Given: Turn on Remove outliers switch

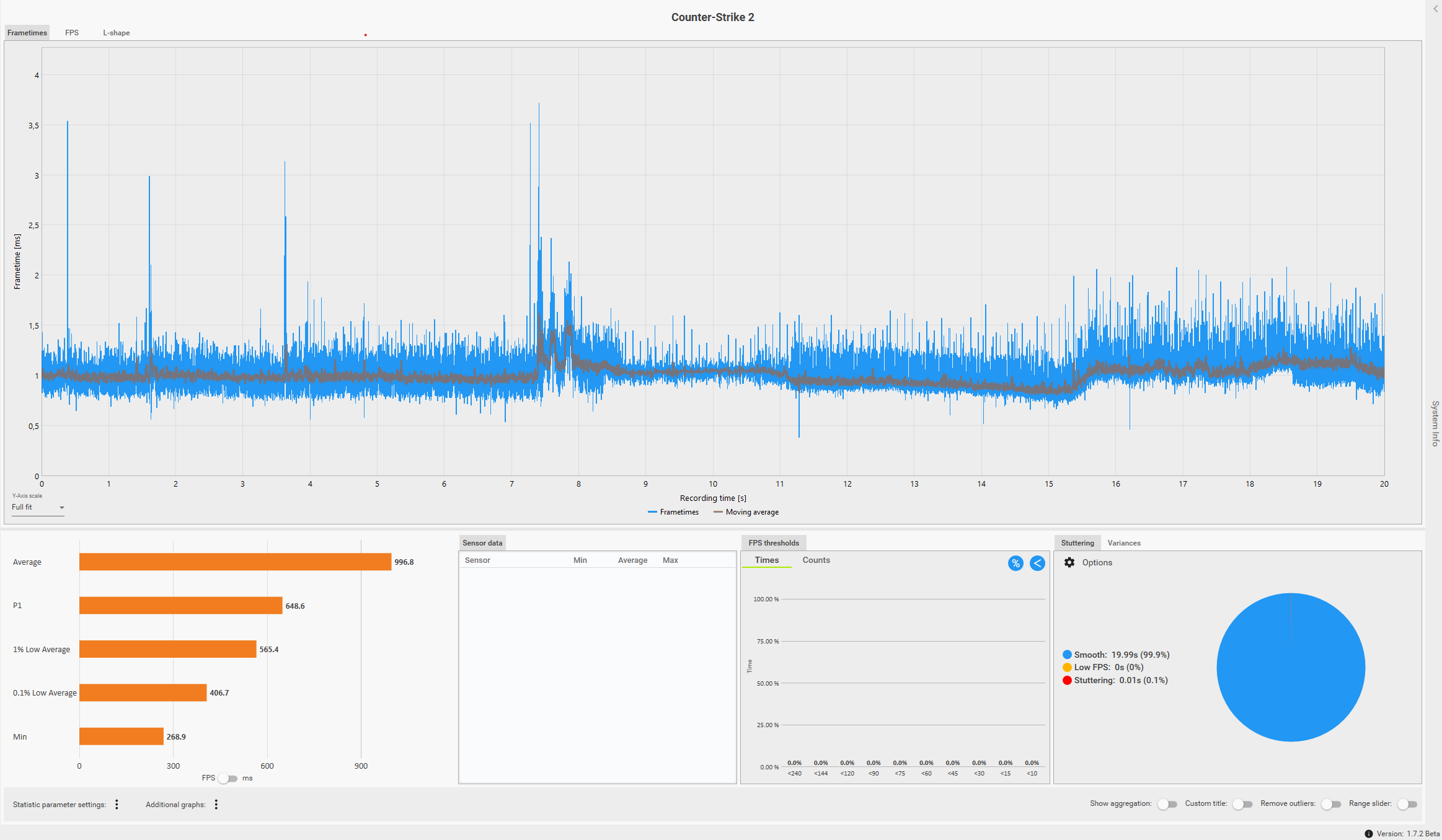Looking at the screenshot, I should coord(1331,804).
